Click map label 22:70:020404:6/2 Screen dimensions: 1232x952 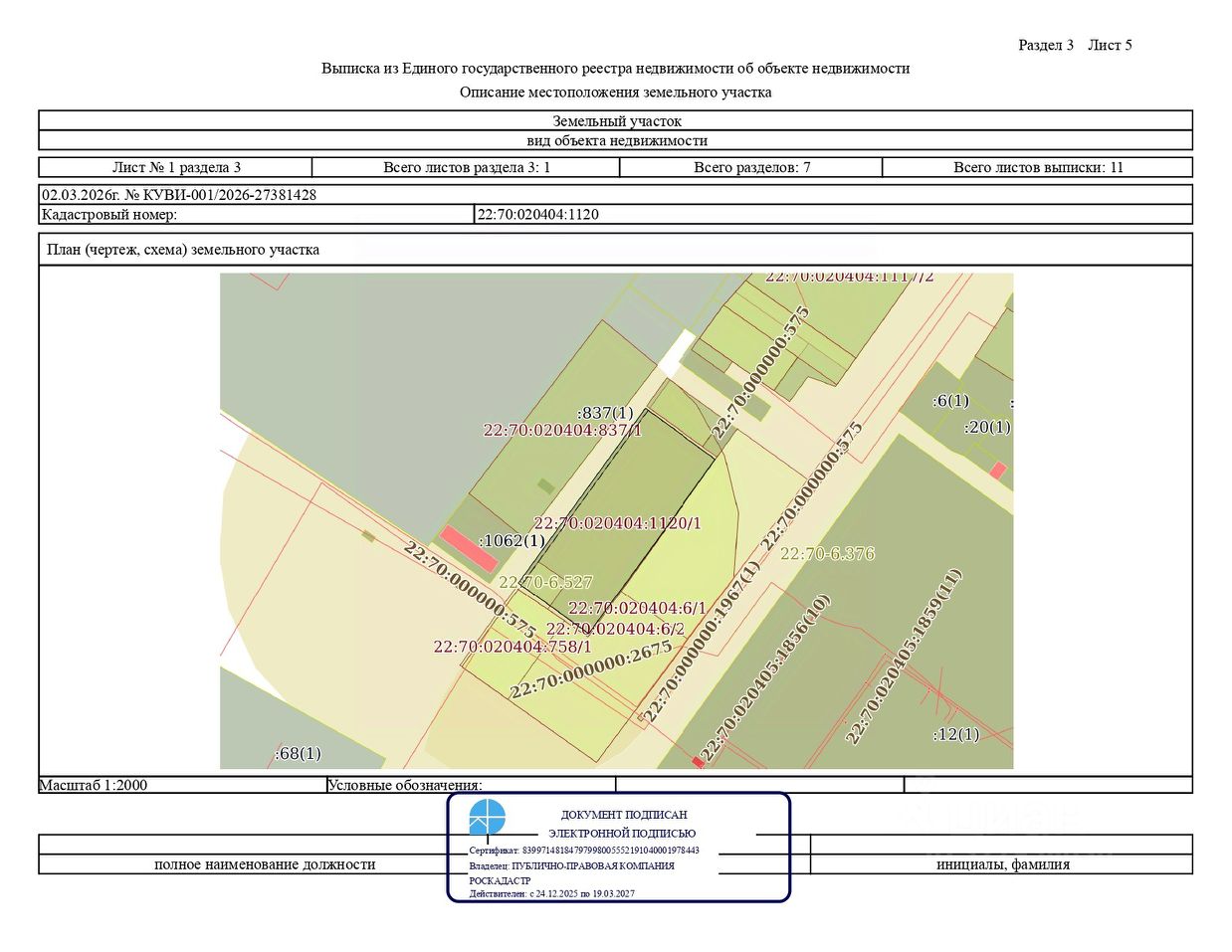pyautogui.click(x=615, y=629)
